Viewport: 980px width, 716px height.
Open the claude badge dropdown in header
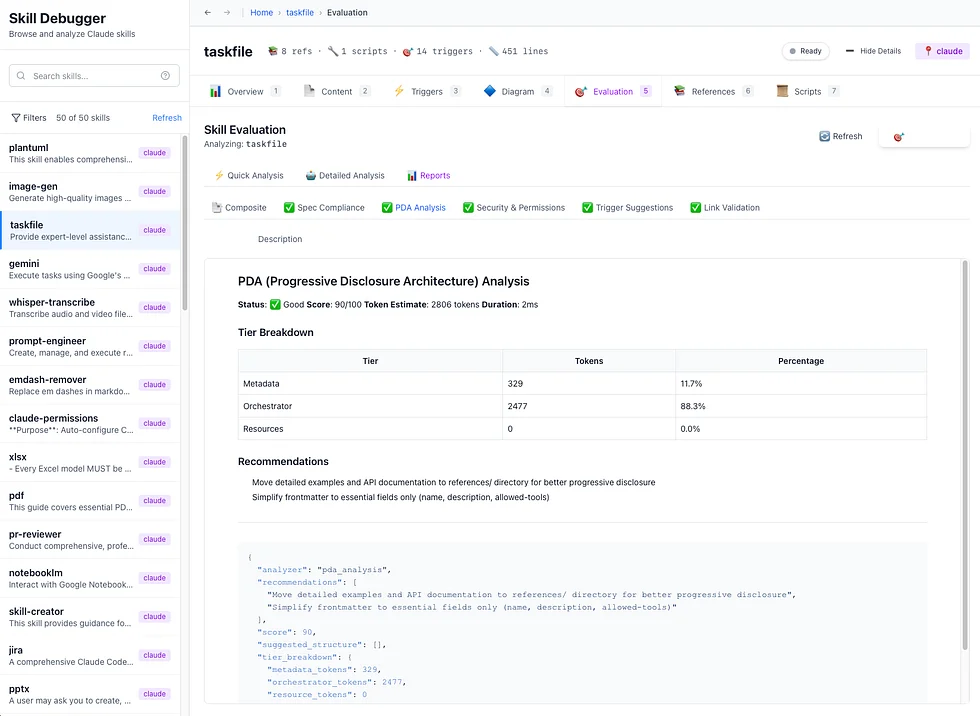tap(941, 51)
